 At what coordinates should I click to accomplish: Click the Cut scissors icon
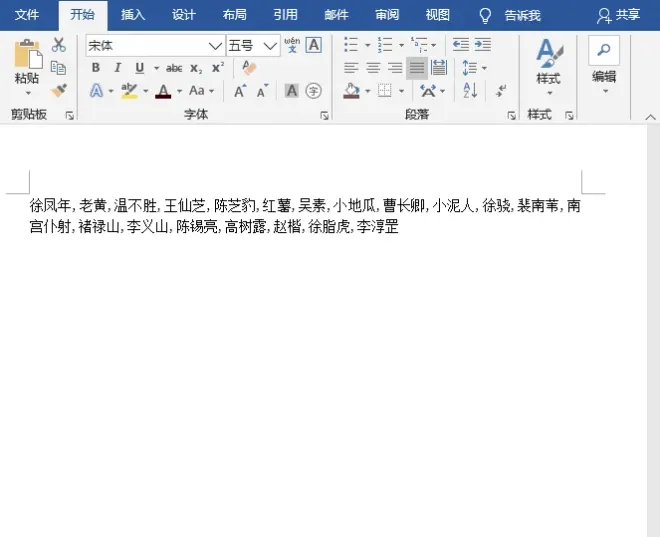pyautogui.click(x=59, y=45)
